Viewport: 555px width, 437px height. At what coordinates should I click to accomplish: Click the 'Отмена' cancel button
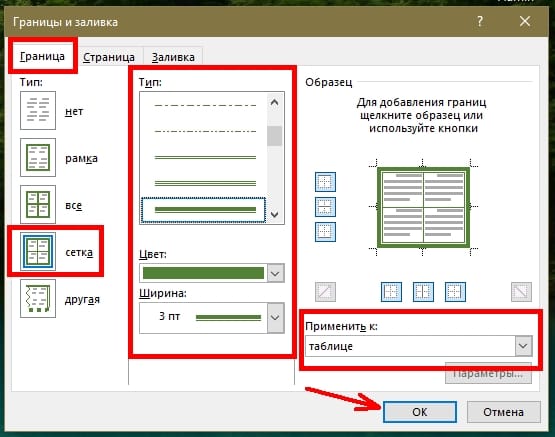point(504,412)
